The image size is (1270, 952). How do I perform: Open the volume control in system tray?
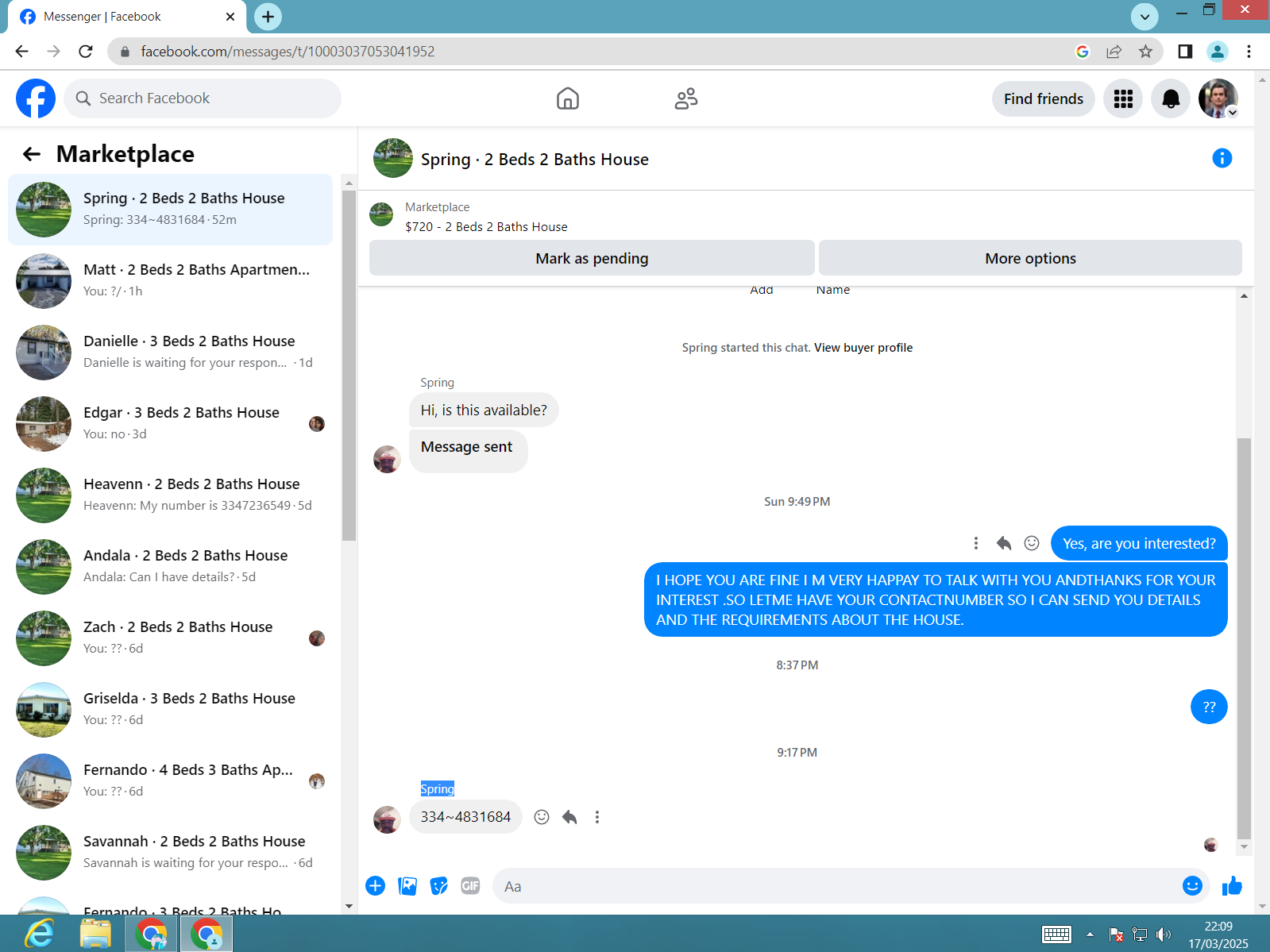point(1164,935)
